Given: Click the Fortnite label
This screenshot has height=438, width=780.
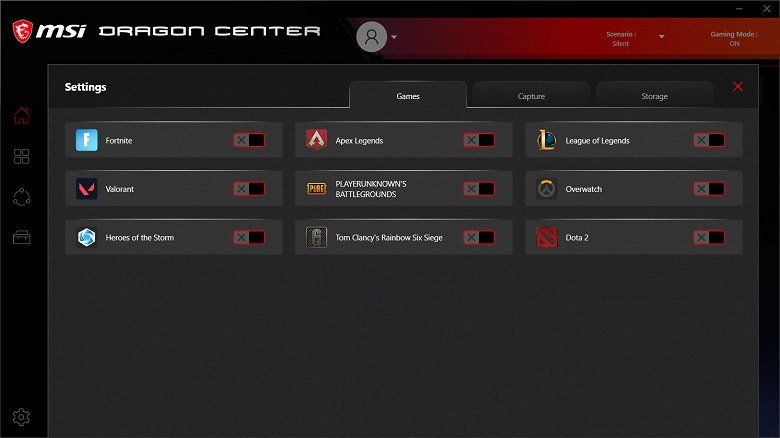Looking at the screenshot, I should (119, 141).
